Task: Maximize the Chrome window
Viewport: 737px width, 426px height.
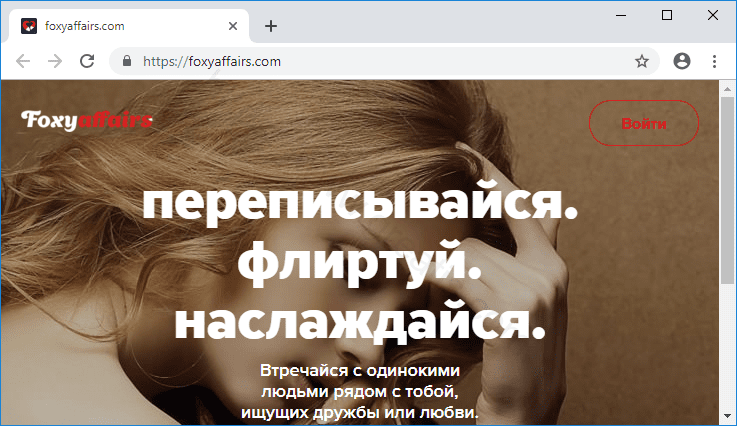Action: tap(667, 14)
